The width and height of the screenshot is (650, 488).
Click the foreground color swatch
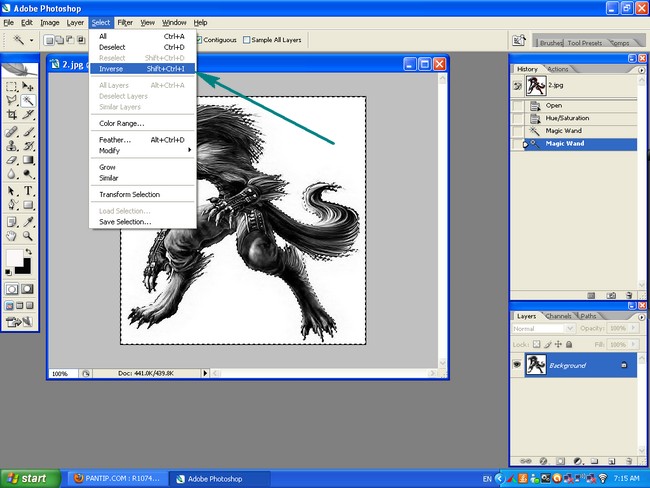click(x=14, y=257)
